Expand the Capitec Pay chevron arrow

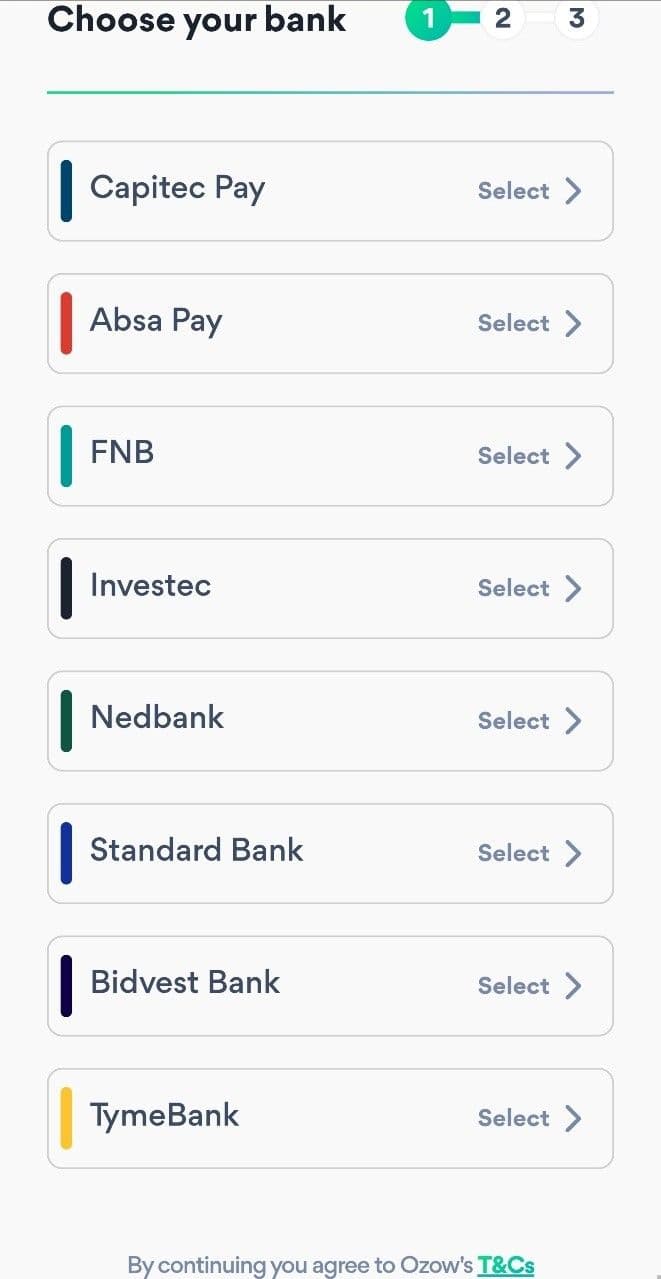coord(573,191)
